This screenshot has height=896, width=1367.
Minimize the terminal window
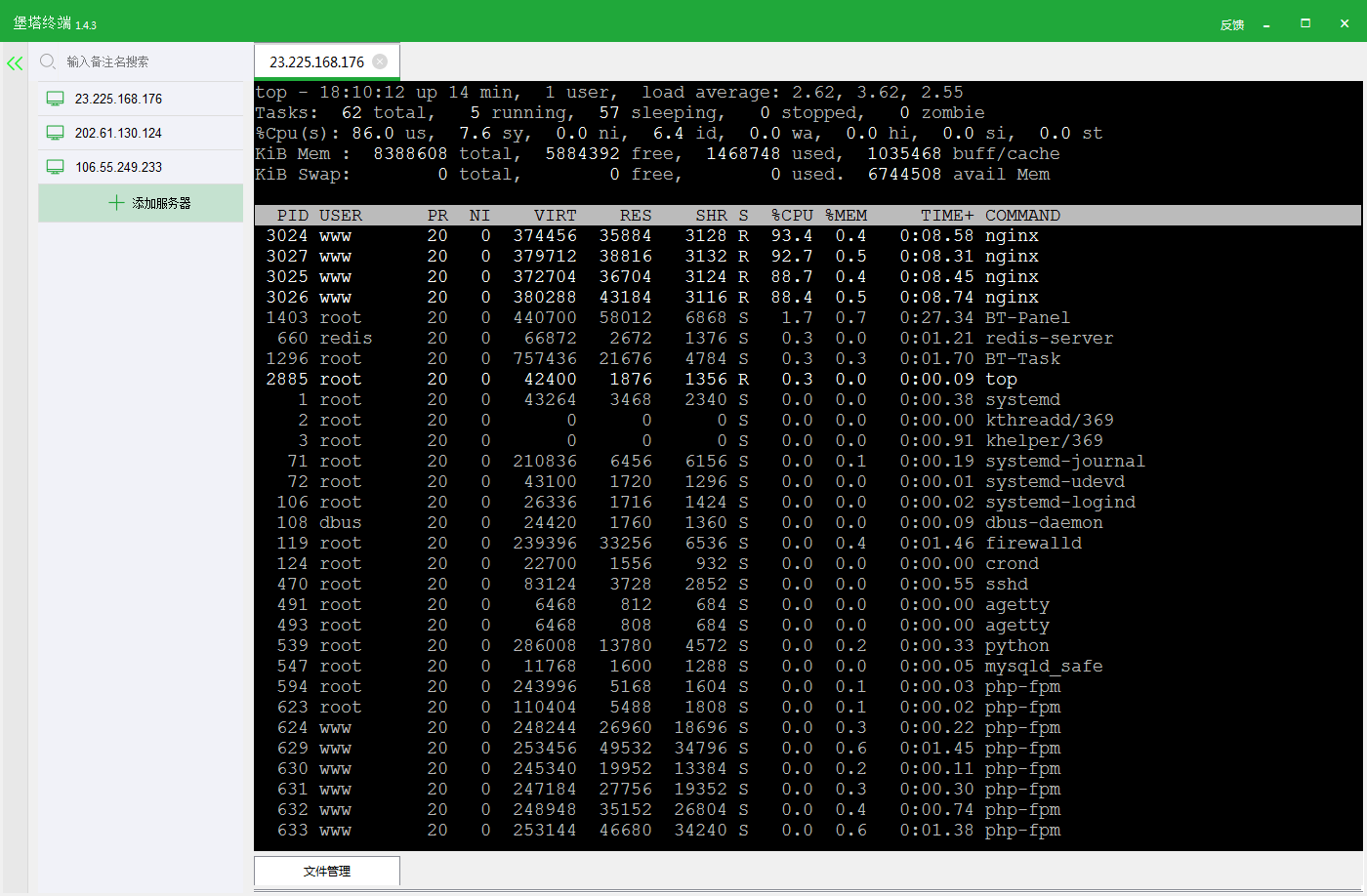tap(1266, 25)
